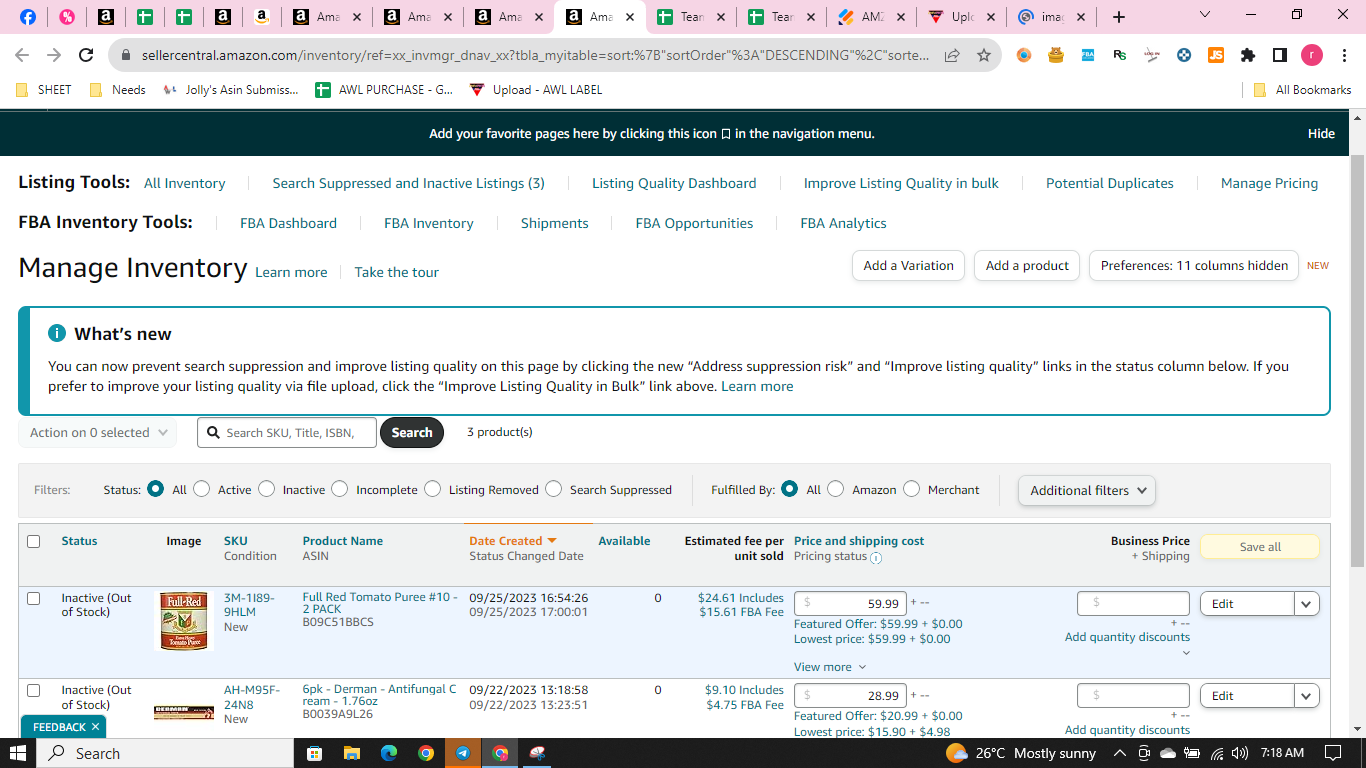1366x768 pixels.
Task: Click the Take the tour link
Action: [397, 272]
